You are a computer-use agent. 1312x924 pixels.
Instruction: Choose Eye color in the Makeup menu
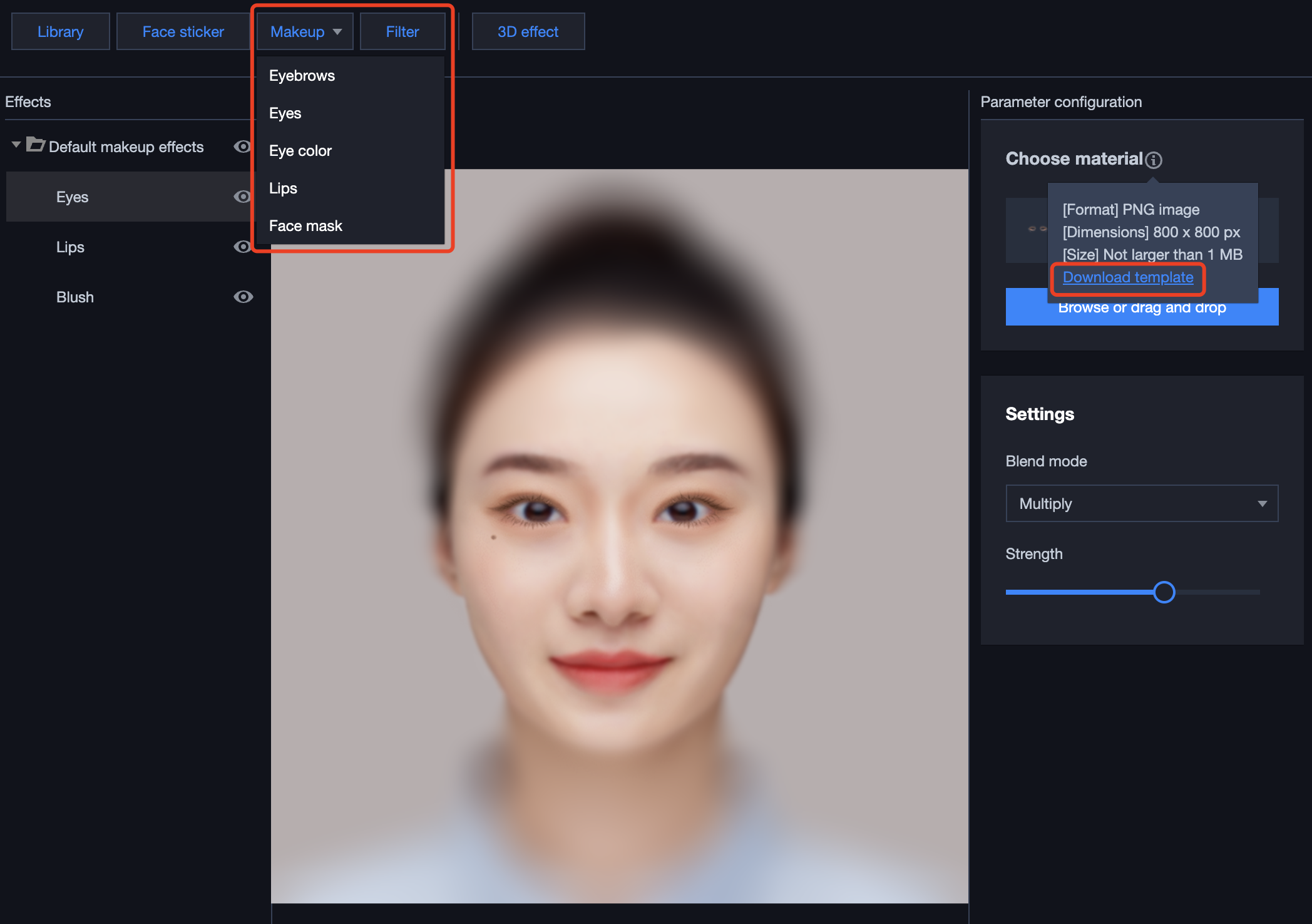[x=300, y=151]
